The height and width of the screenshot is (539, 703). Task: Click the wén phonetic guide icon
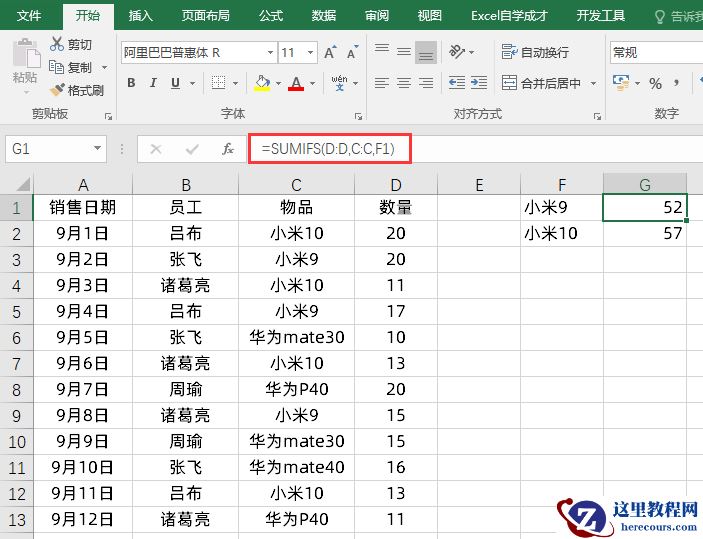coord(339,83)
